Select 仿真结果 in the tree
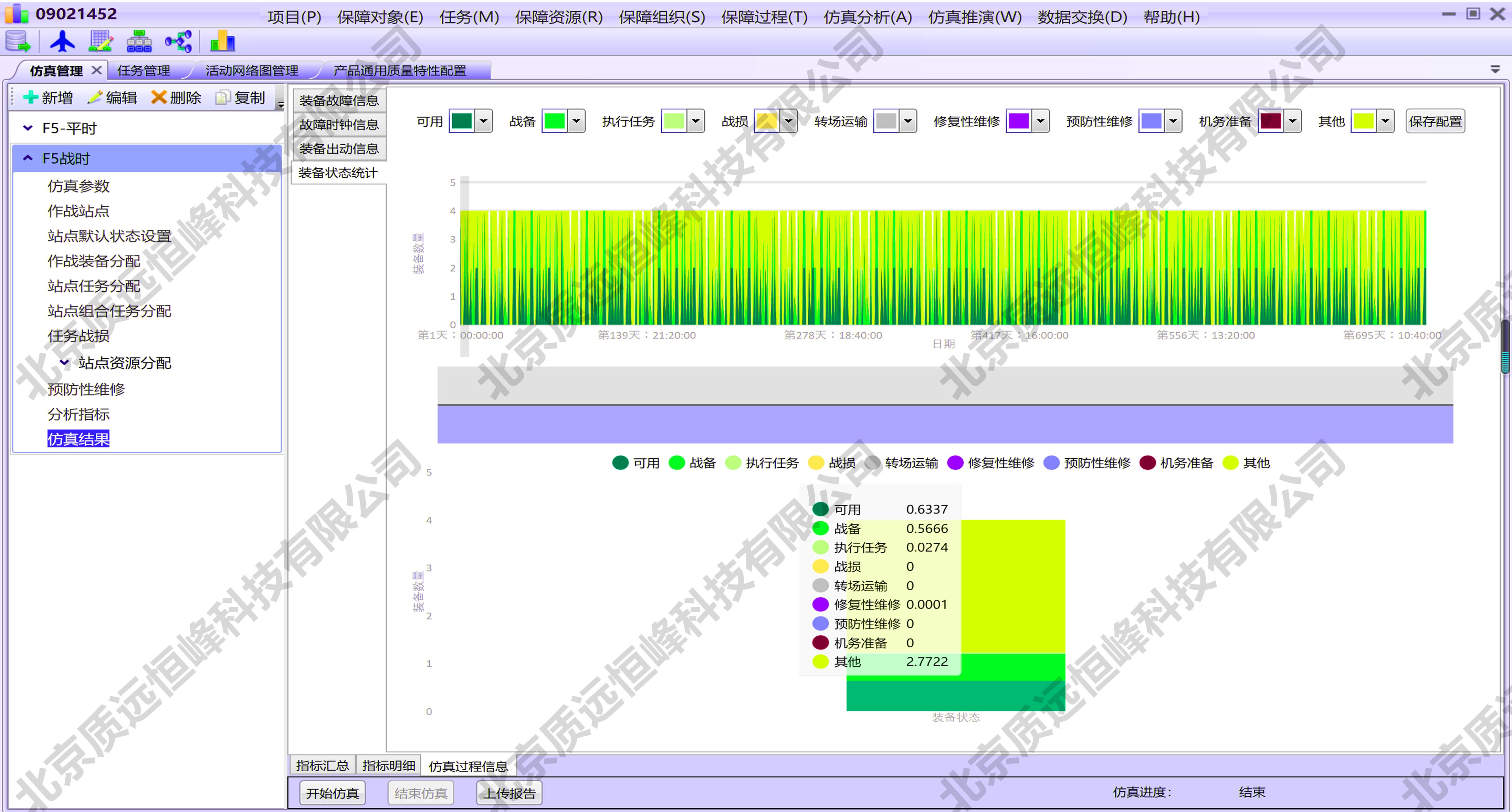The image size is (1512, 812). 78,439
